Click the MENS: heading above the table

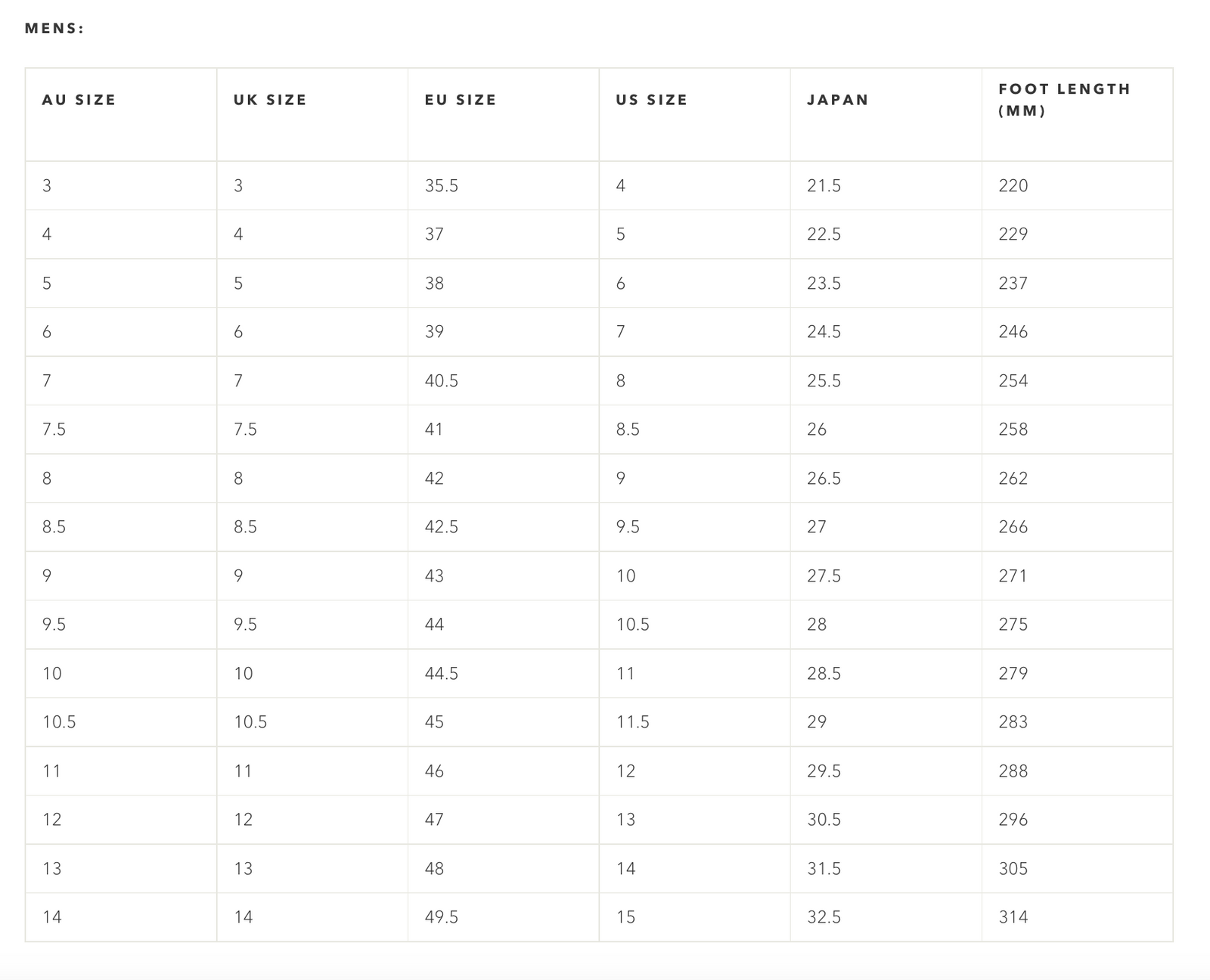[x=54, y=29]
